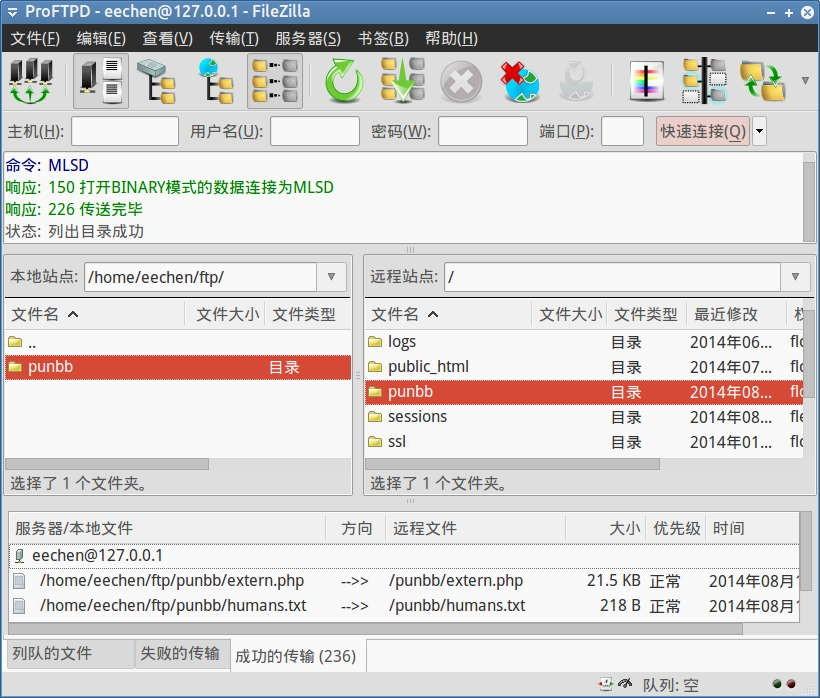The height and width of the screenshot is (698, 820).
Task: Process the transfer queue
Action: 402,80
